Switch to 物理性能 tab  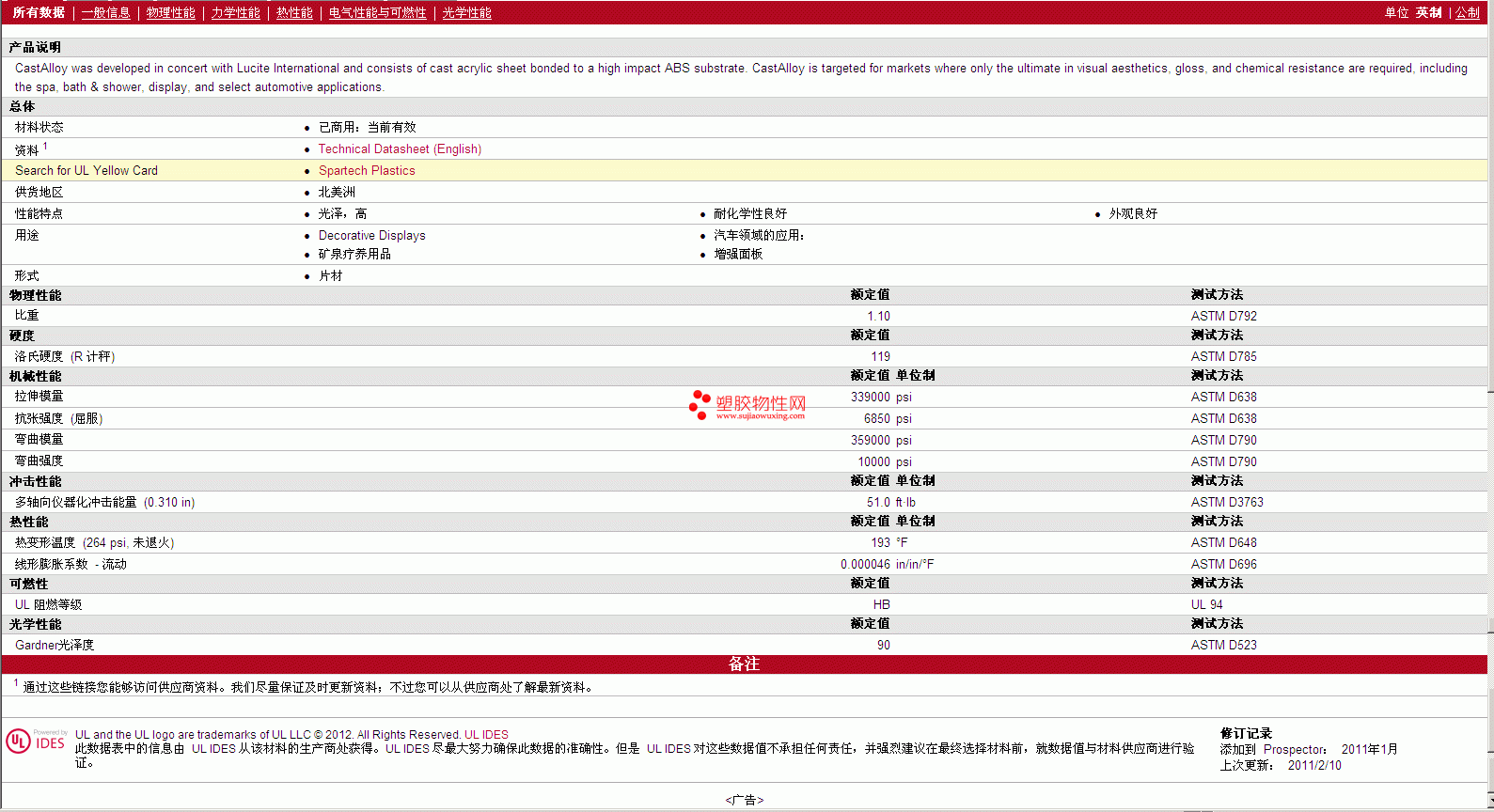[x=171, y=12]
